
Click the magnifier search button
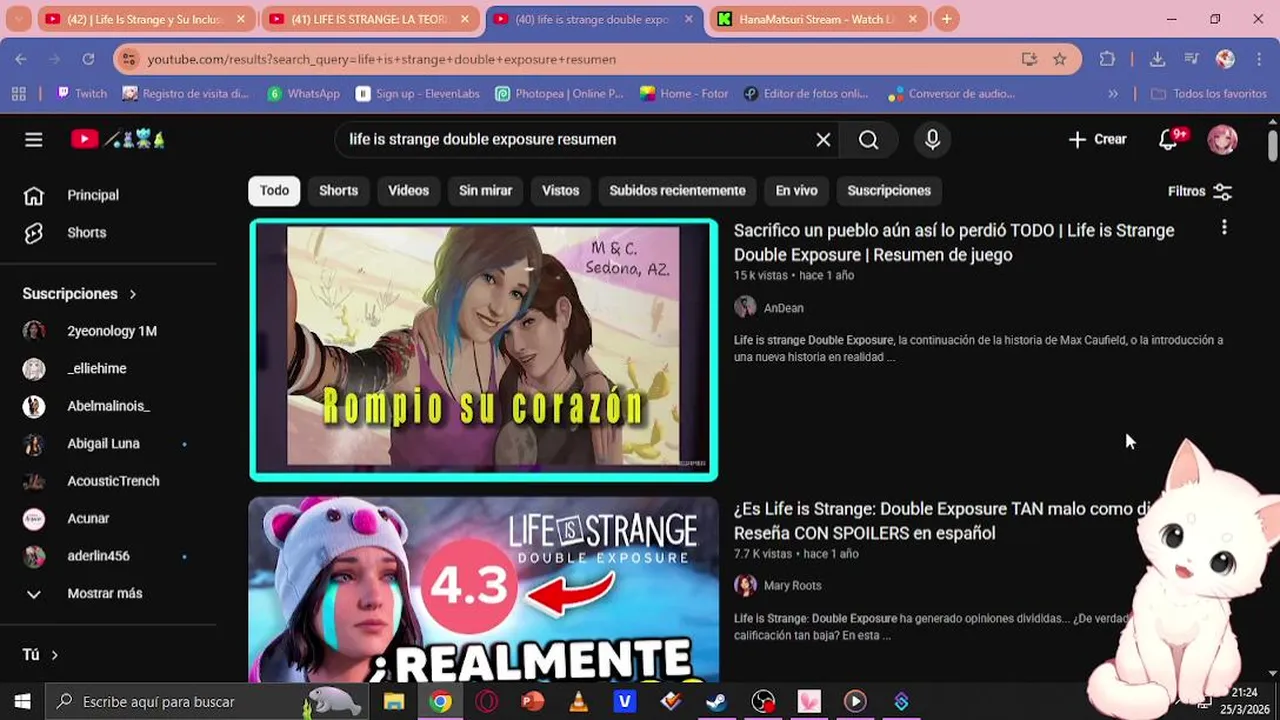tap(868, 140)
